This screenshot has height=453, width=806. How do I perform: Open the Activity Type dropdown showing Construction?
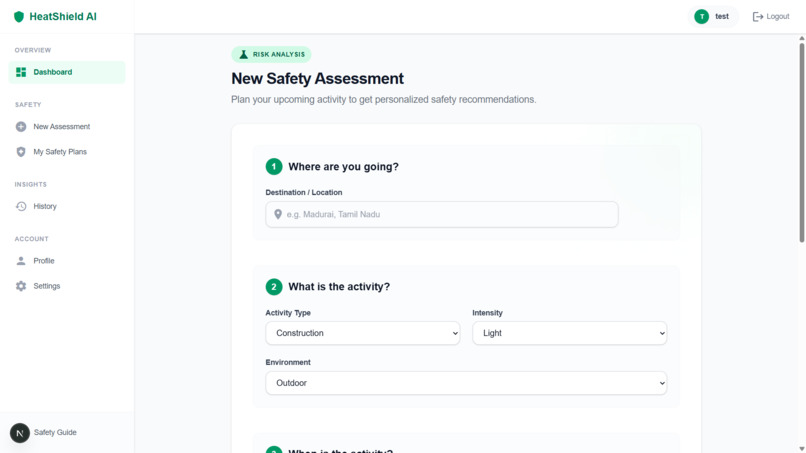[x=362, y=333]
